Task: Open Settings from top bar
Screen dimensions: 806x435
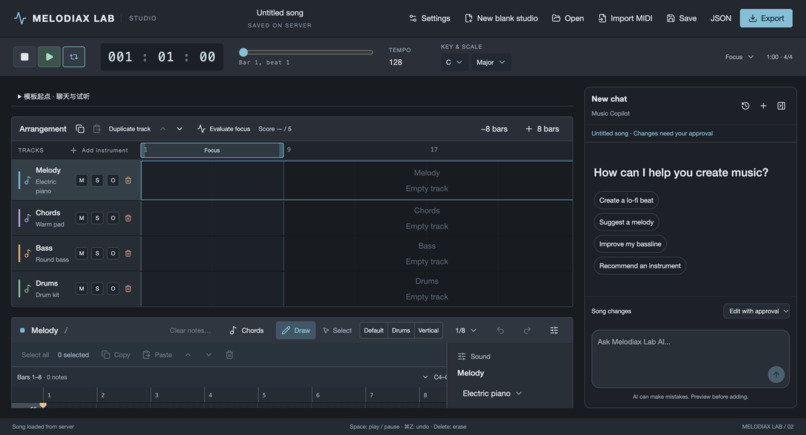Action: click(430, 19)
